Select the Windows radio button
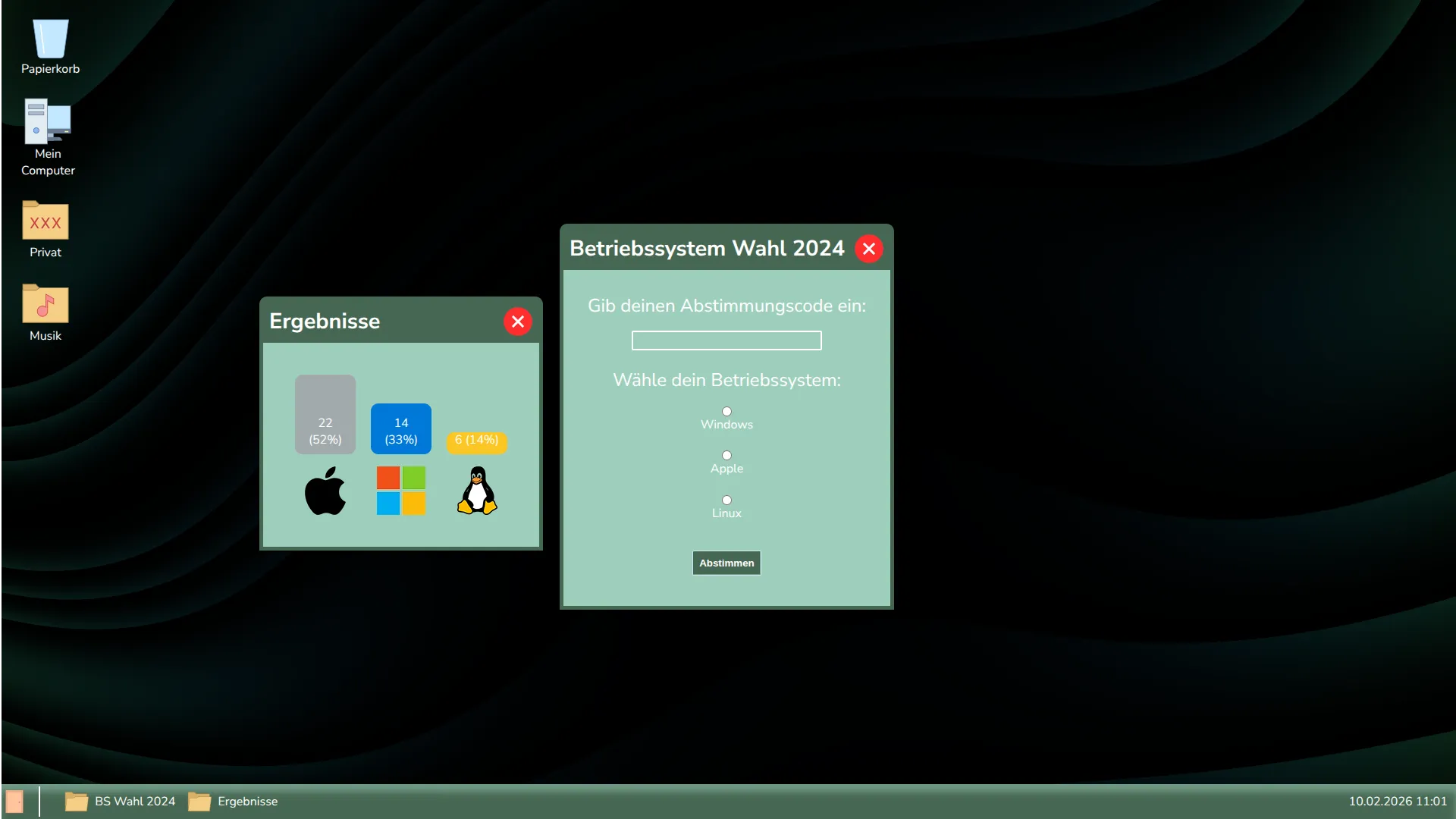 [x=726, y=411]
